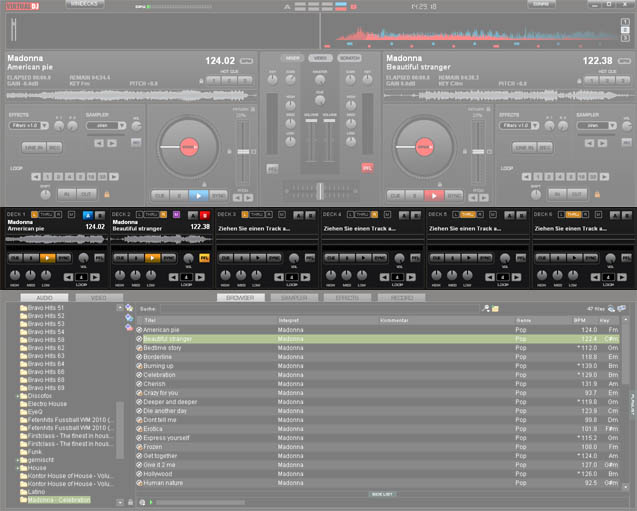Viewport: 637px width, 511px height.
Task: Click LINE IN button on left deck
Action: 34,147
